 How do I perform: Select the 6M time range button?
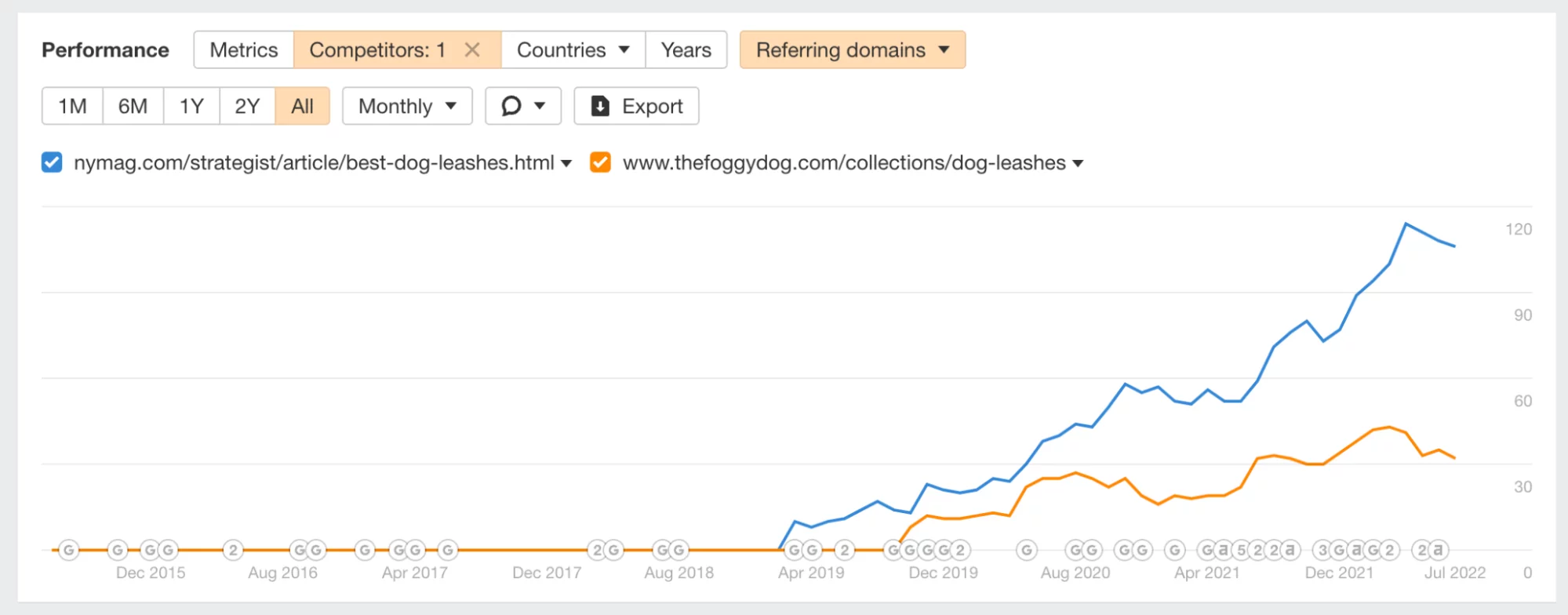tap(133, 106)
